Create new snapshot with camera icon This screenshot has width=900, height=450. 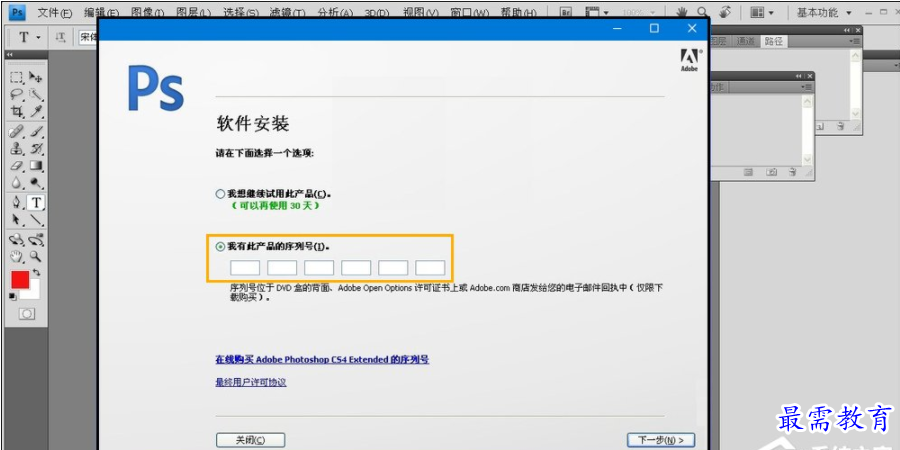[772, 172]
